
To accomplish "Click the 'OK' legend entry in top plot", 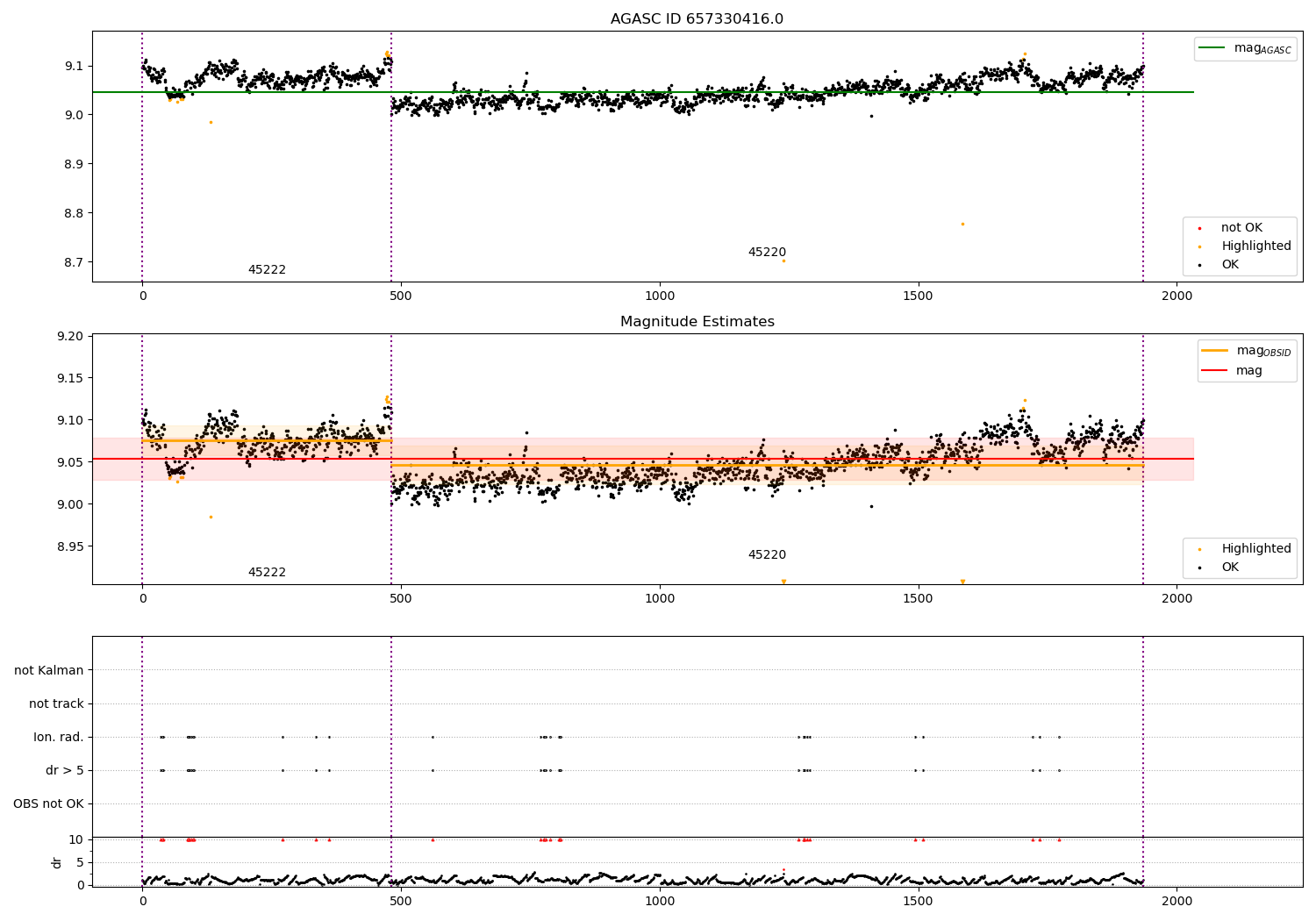I will click(1230, 265).
